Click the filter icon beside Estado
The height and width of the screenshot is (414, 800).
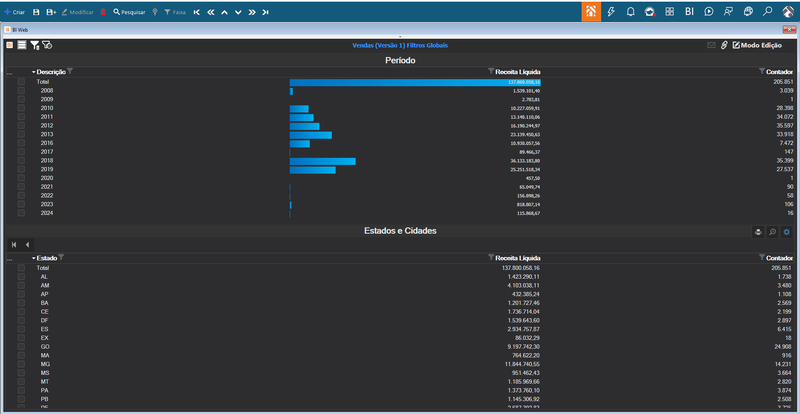tap(61, 257)
